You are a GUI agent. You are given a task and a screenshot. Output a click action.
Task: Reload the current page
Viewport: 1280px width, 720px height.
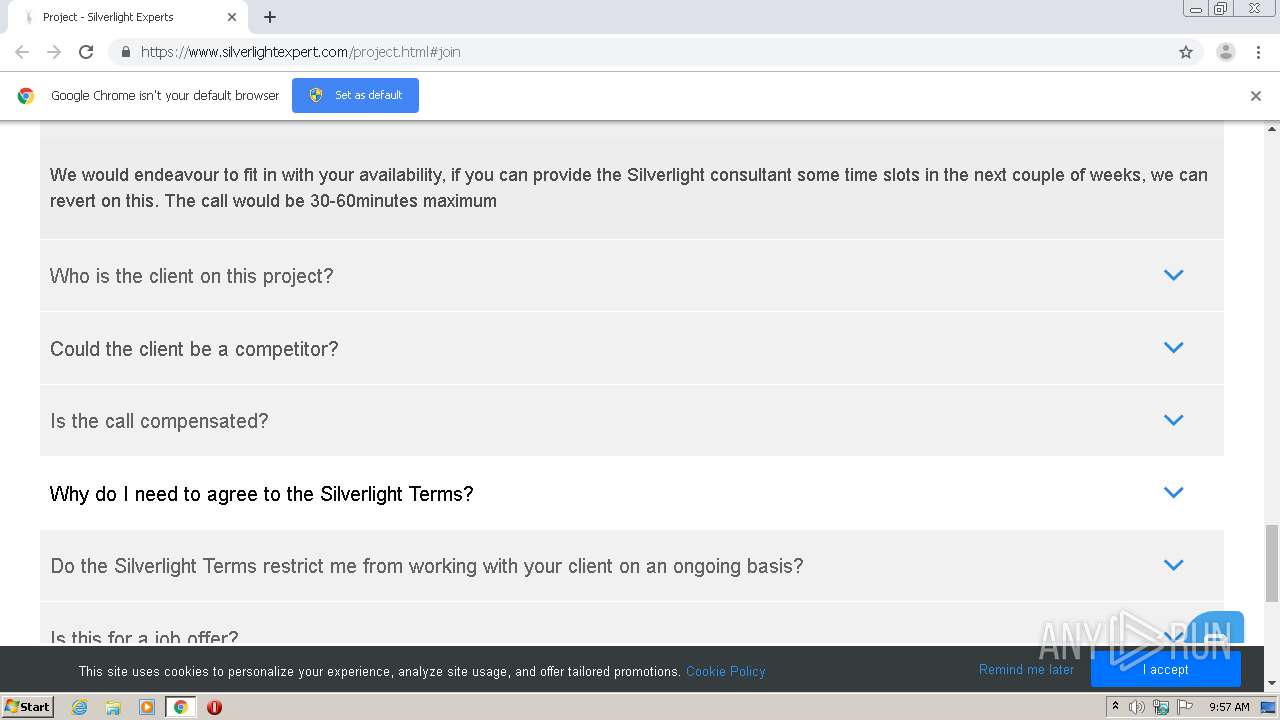86,52
